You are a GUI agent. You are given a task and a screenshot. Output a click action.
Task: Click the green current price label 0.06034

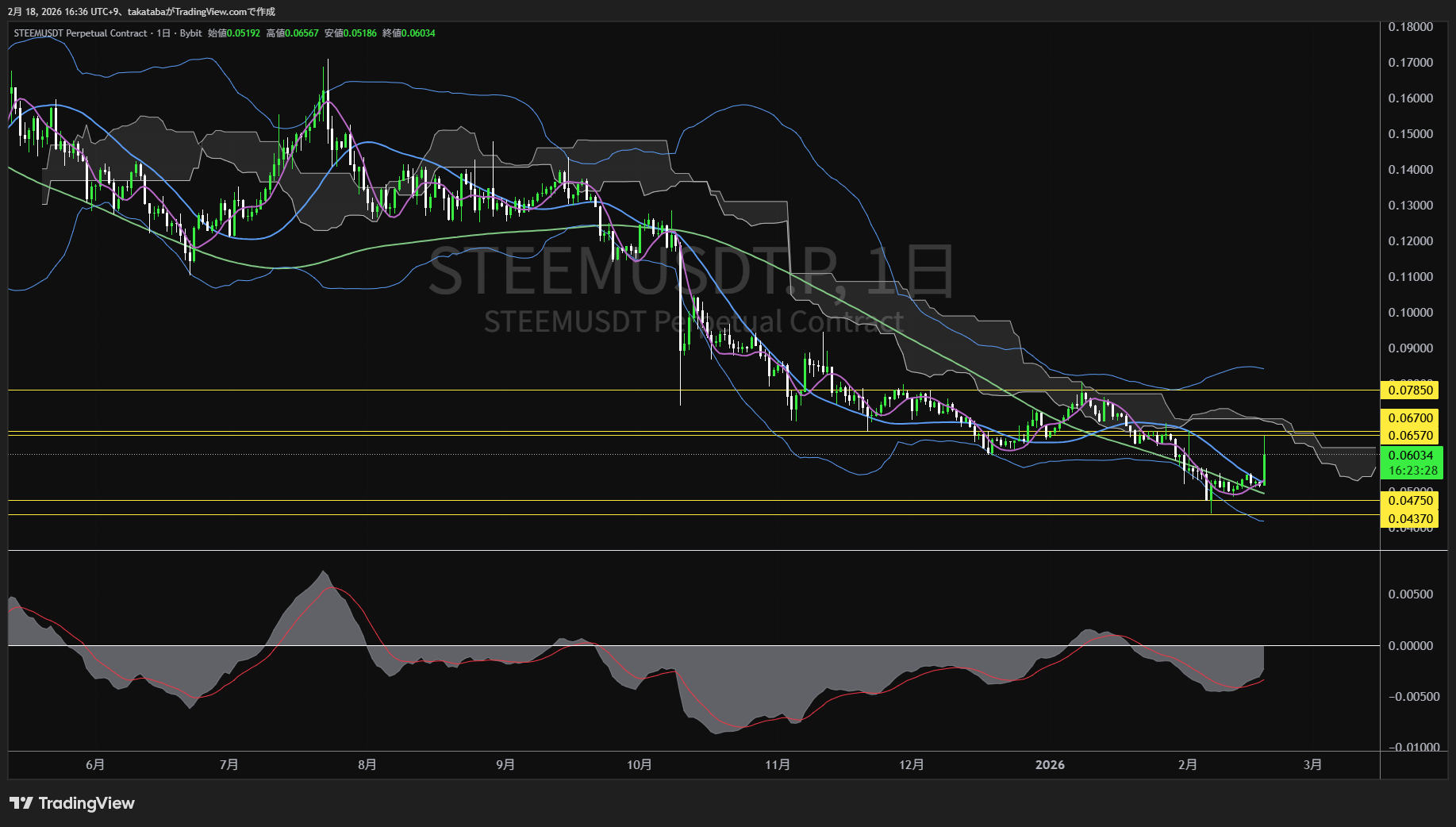tap(1410, 455)
